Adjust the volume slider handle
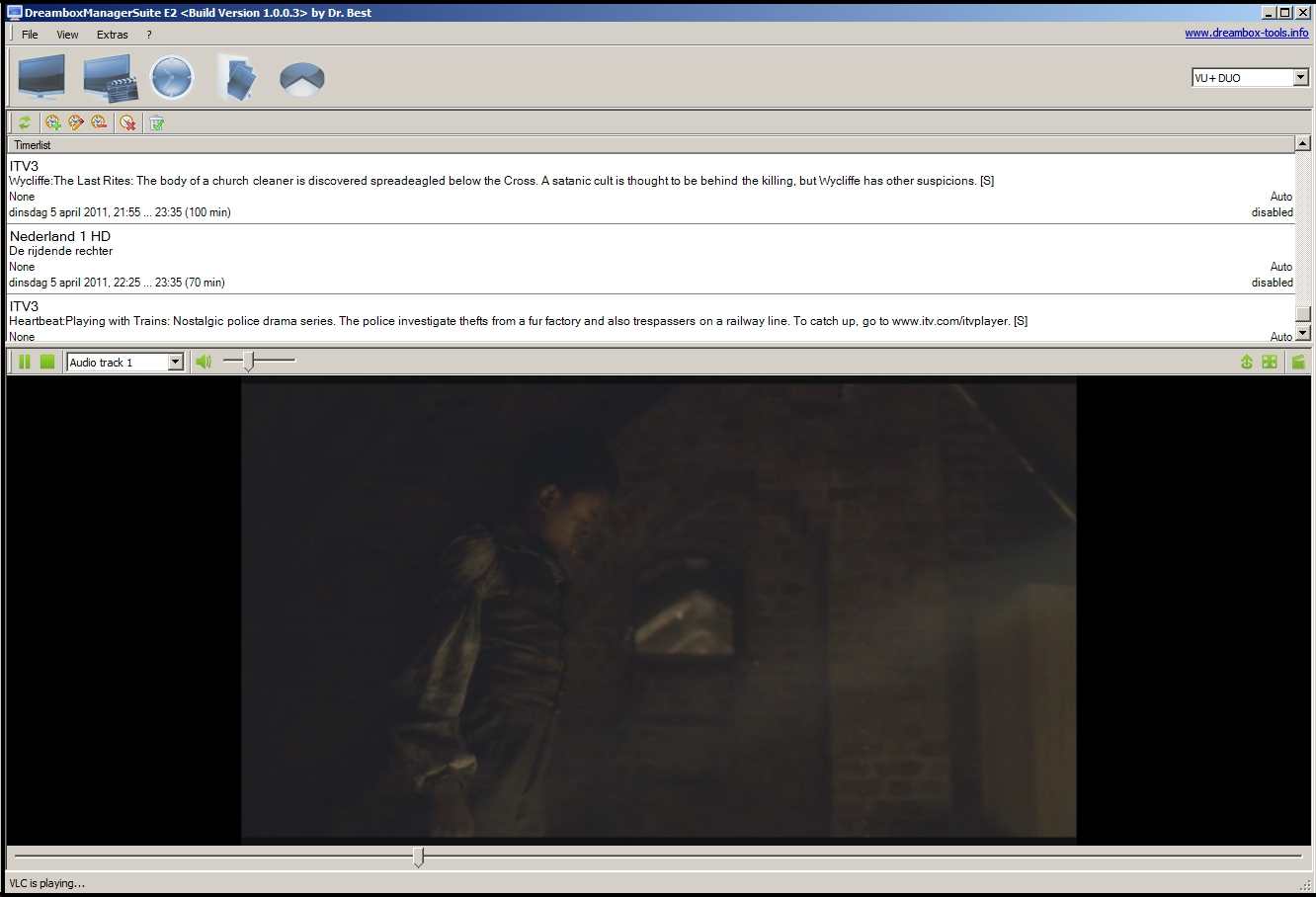 pyautogui.click(x=249, y=362)
